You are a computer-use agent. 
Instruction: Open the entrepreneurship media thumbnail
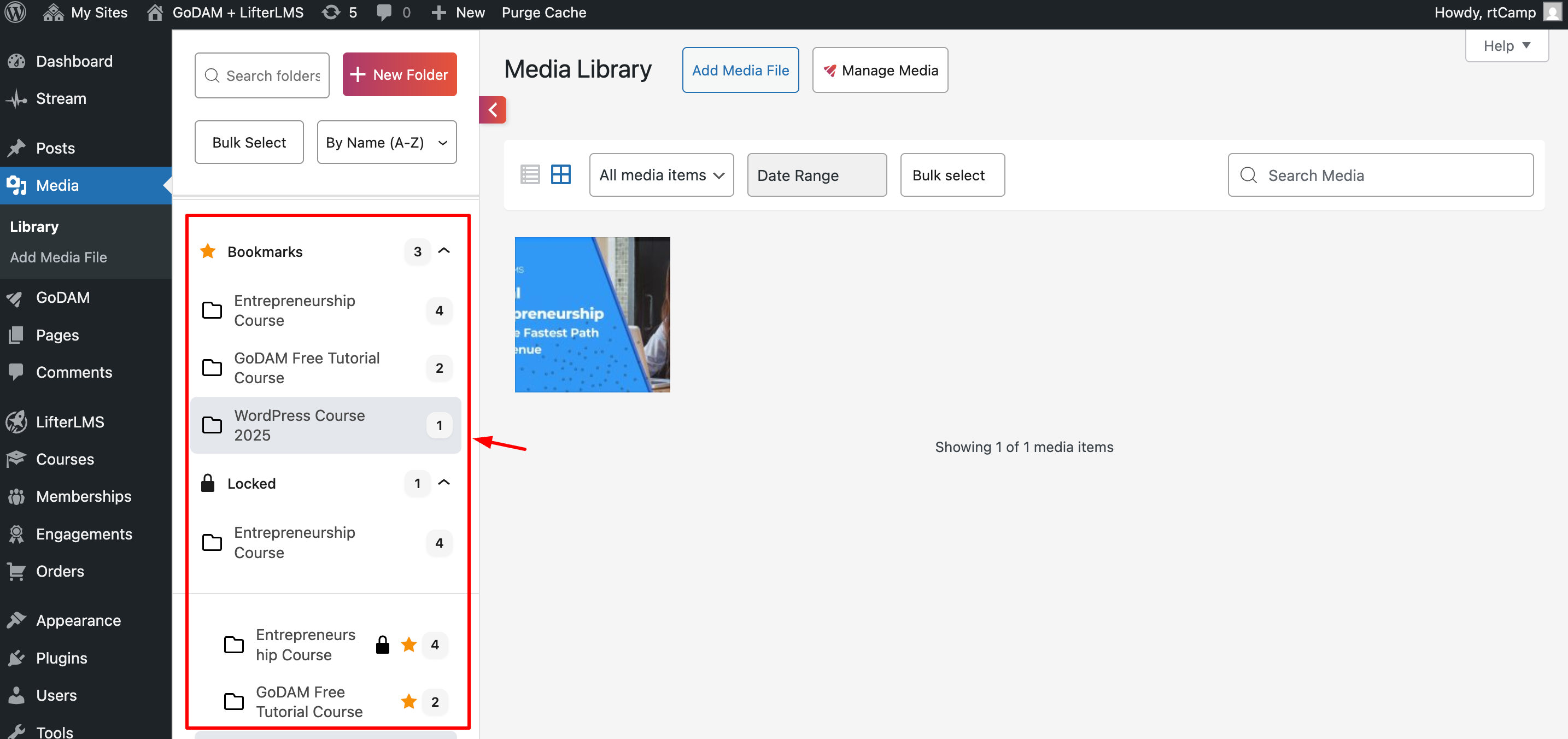[x=592, y=315]
